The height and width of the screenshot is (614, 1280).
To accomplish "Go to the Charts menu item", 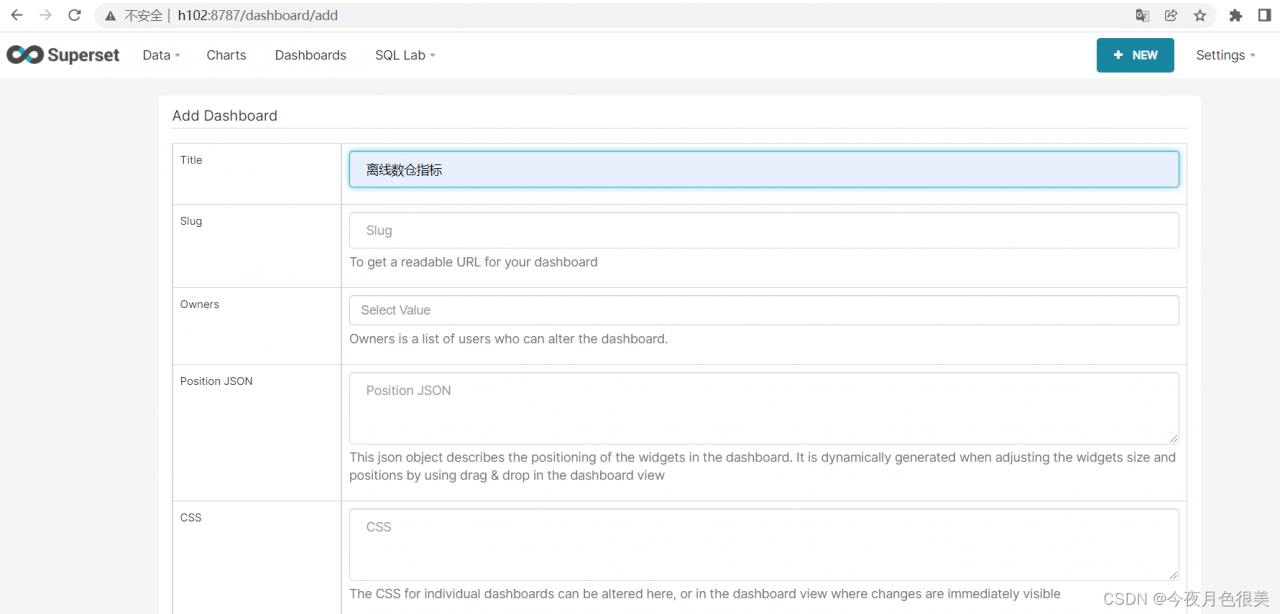I will (226, 55).
